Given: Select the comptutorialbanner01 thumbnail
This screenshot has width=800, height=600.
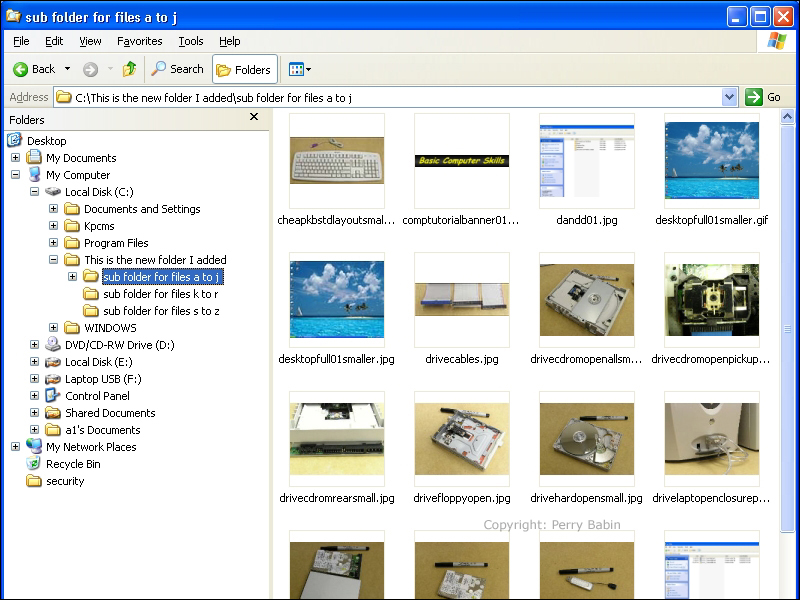Looking at the screenshot, I should (462, 161).
